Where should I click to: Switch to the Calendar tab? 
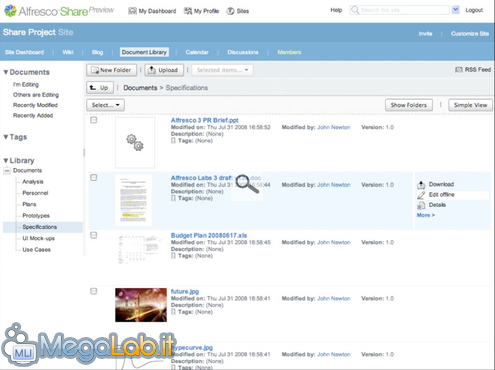tap(197, 52)
